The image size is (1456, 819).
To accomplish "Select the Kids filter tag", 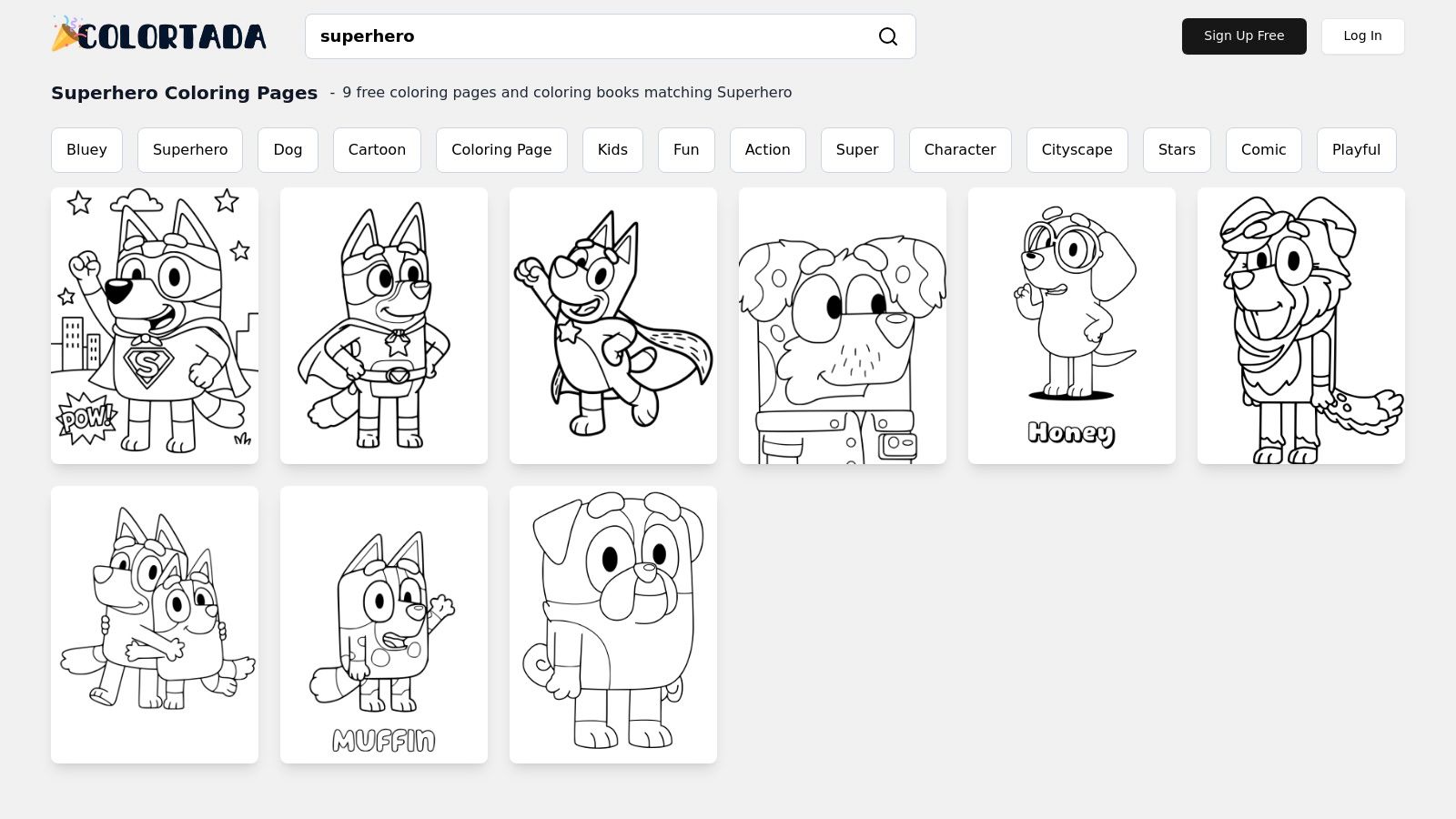I will coord(612,149).
